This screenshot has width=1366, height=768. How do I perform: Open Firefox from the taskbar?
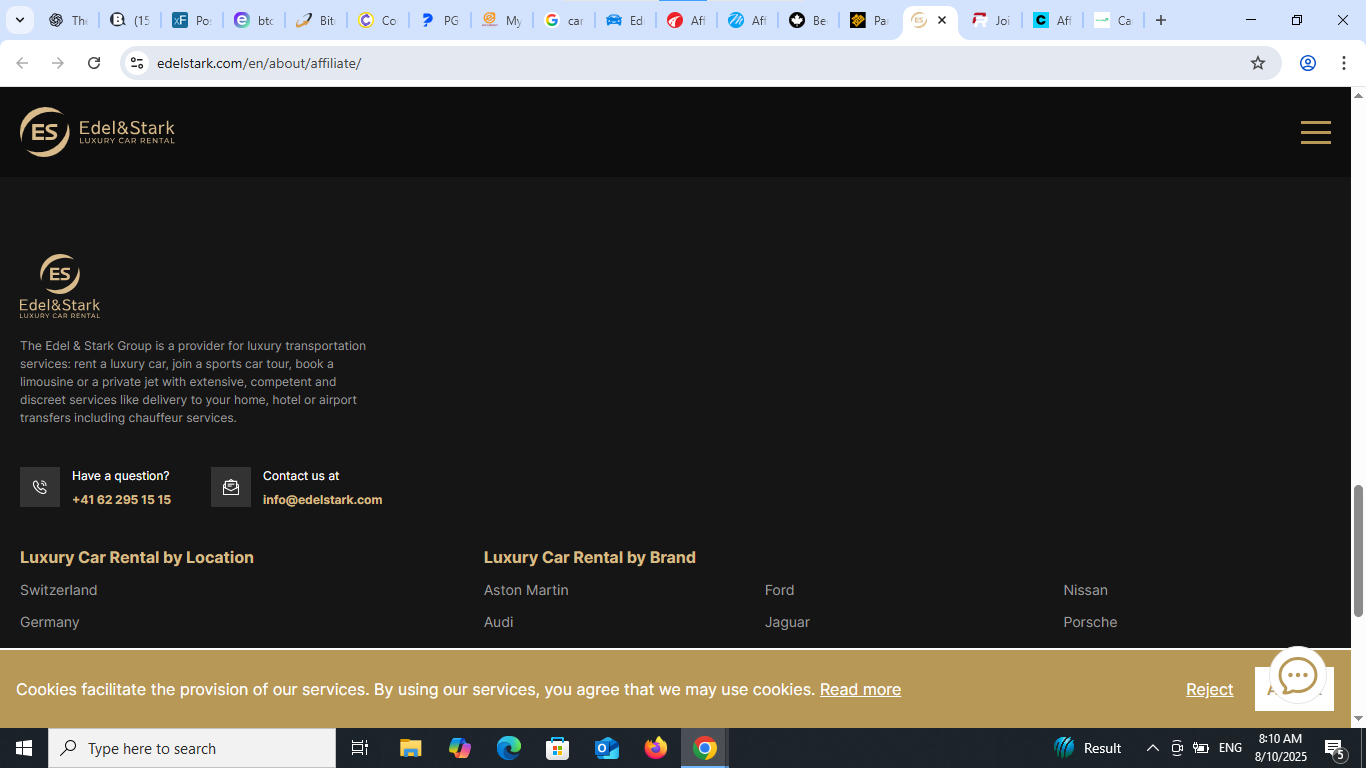(656, 748)
